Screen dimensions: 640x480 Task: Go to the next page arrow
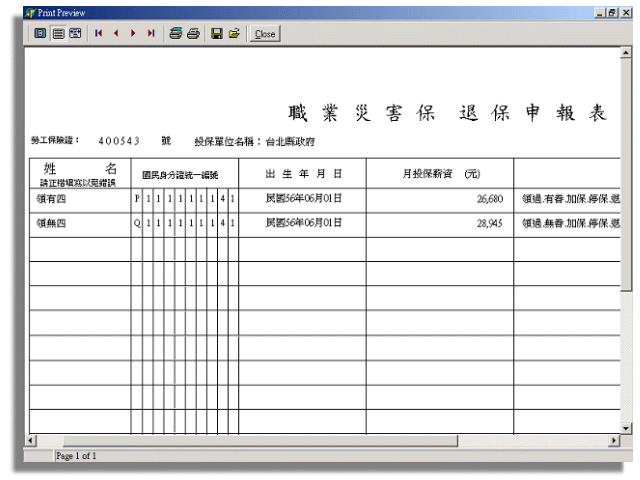coord(133,33)
